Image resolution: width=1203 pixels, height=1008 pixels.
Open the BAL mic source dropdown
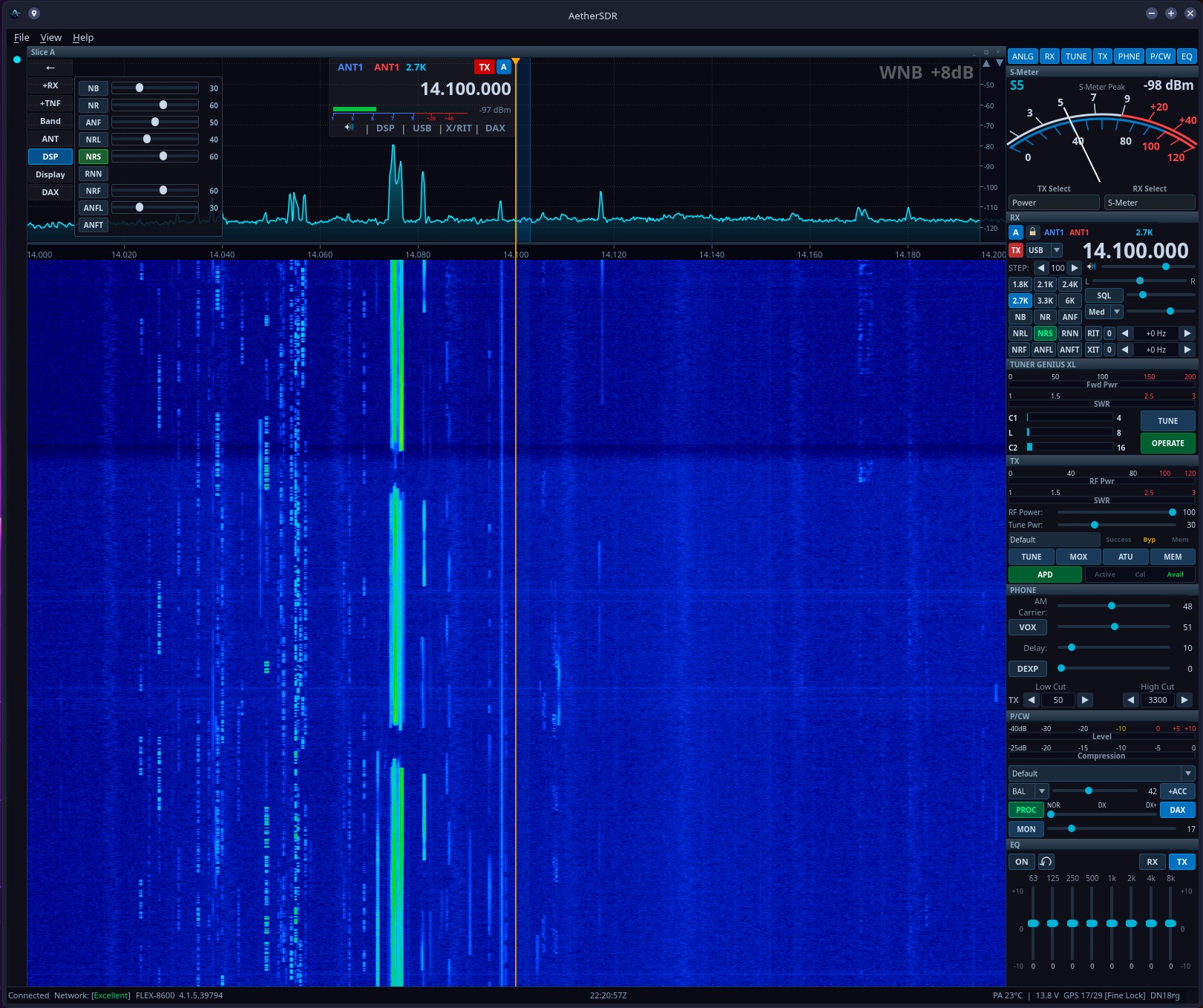click(1029, 791)
